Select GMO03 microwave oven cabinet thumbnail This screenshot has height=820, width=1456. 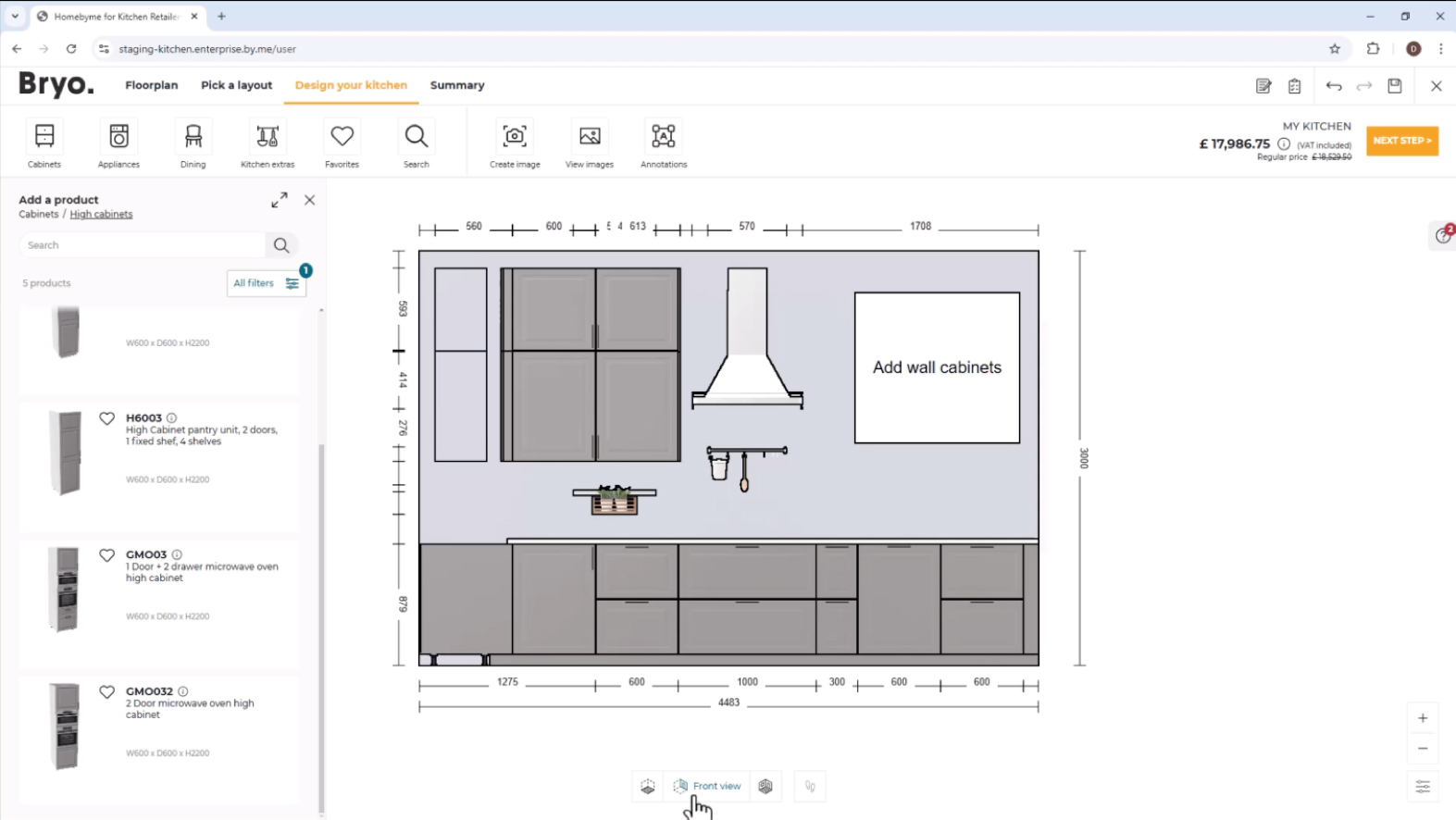tap(64, 590)
